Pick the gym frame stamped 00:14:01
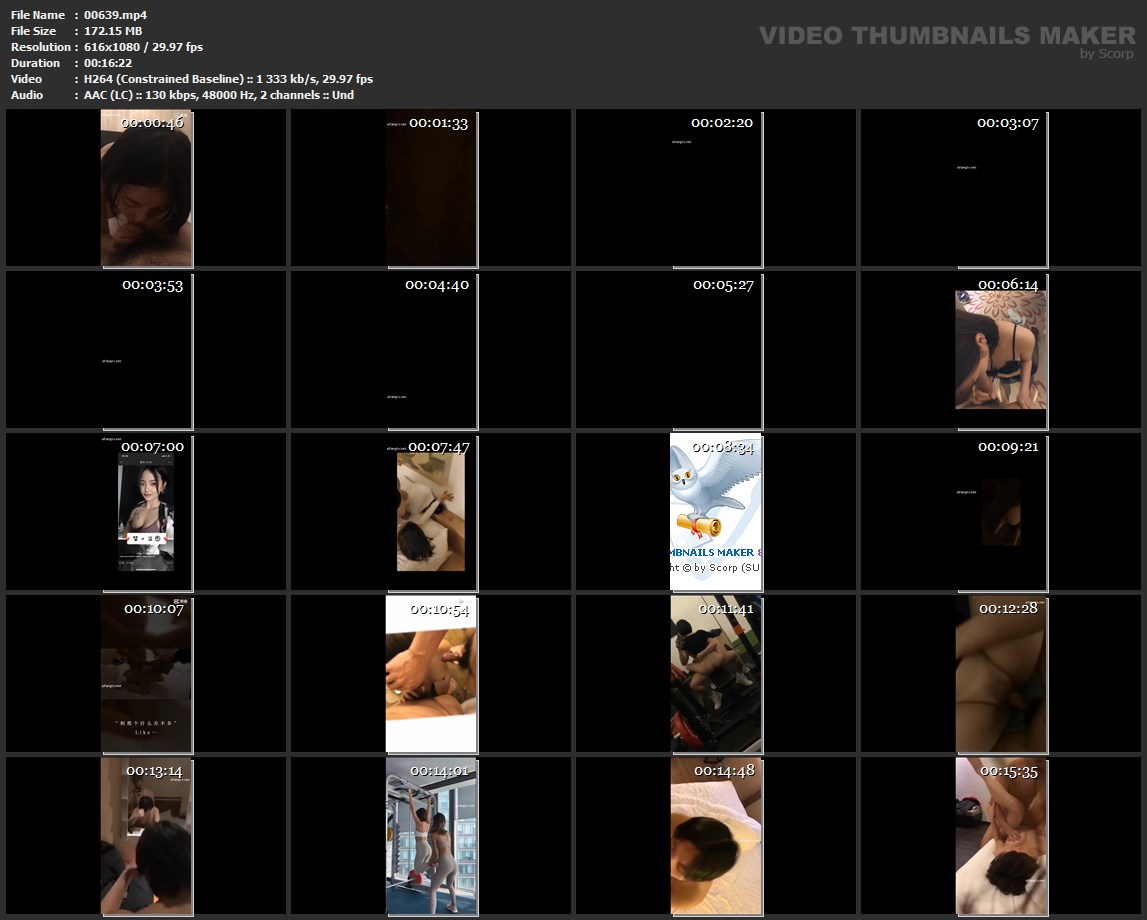Image resolution: width=1147 pixels, height=920 pixels. pyautogui.click(x=431, y=836)
